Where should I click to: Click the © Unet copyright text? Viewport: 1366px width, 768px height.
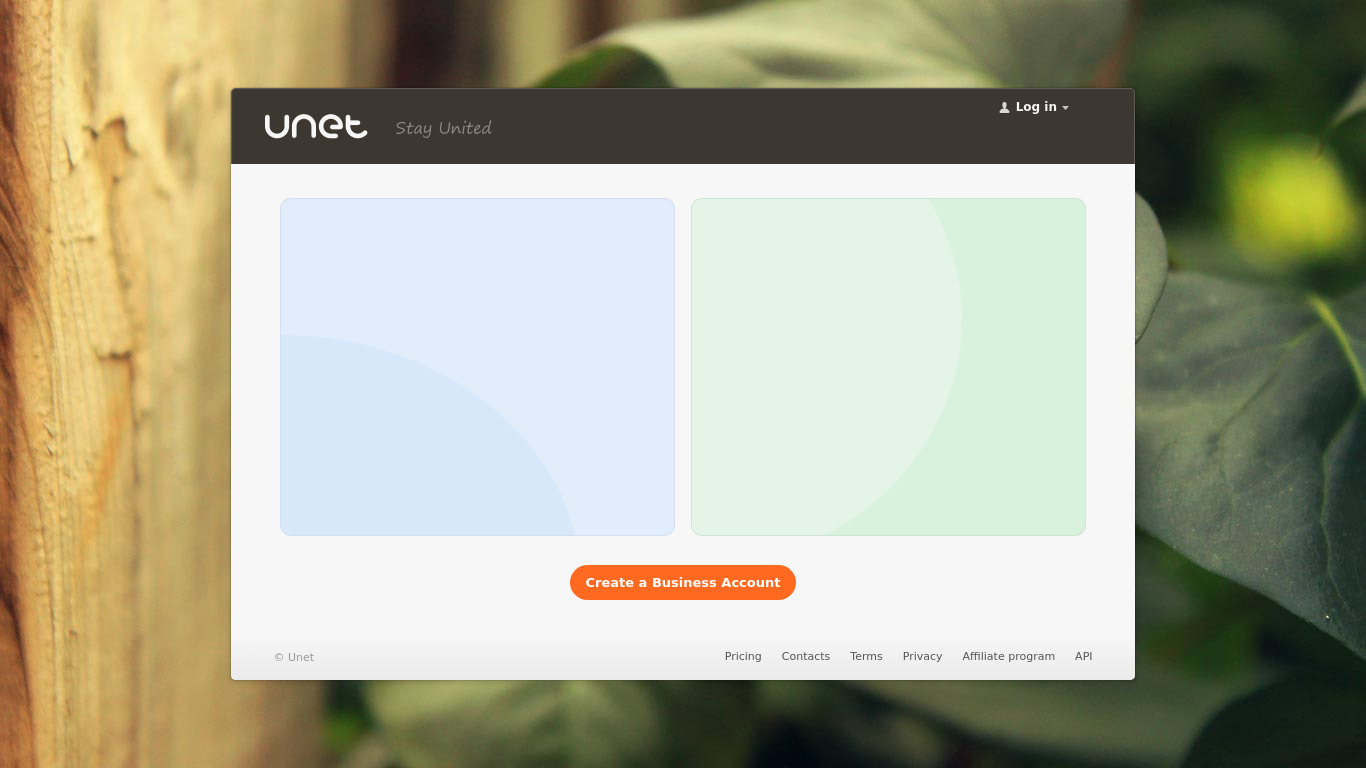tap(294, 657)
